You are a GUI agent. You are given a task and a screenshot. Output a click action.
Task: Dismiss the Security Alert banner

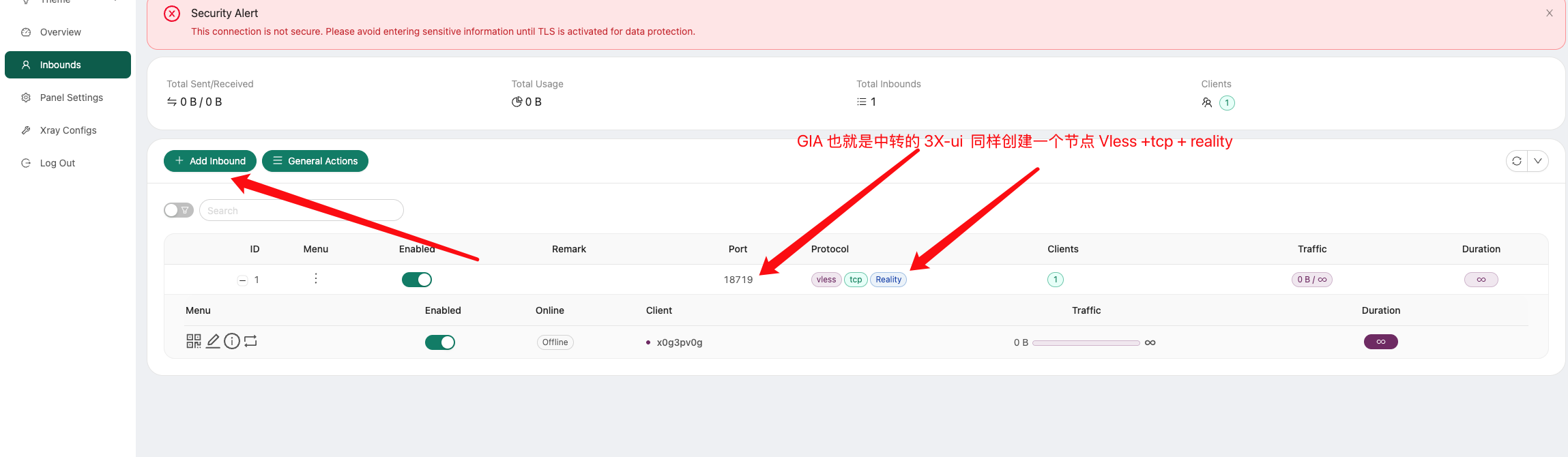[x=1549, y=13]
